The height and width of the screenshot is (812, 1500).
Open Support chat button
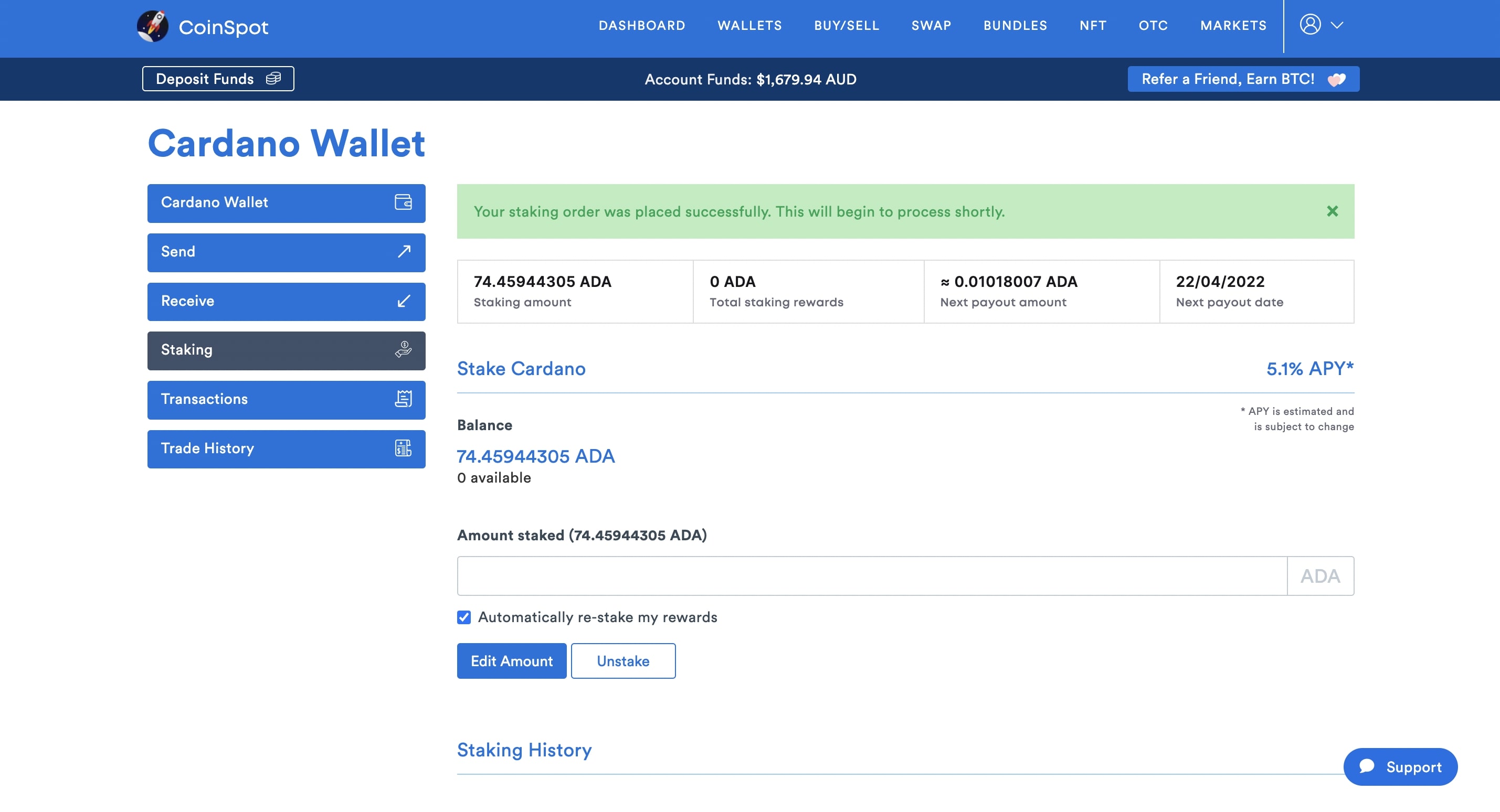tap(1400, 766)
